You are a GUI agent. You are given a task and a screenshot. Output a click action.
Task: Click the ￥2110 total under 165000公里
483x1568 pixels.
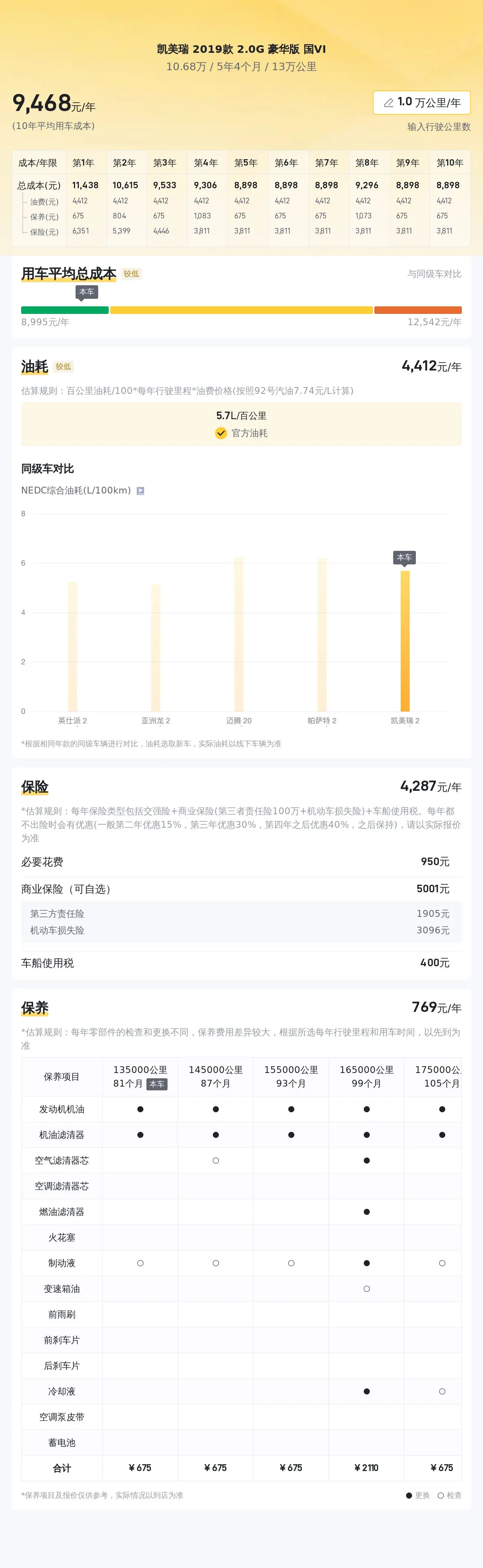[x=367, y=1468]
